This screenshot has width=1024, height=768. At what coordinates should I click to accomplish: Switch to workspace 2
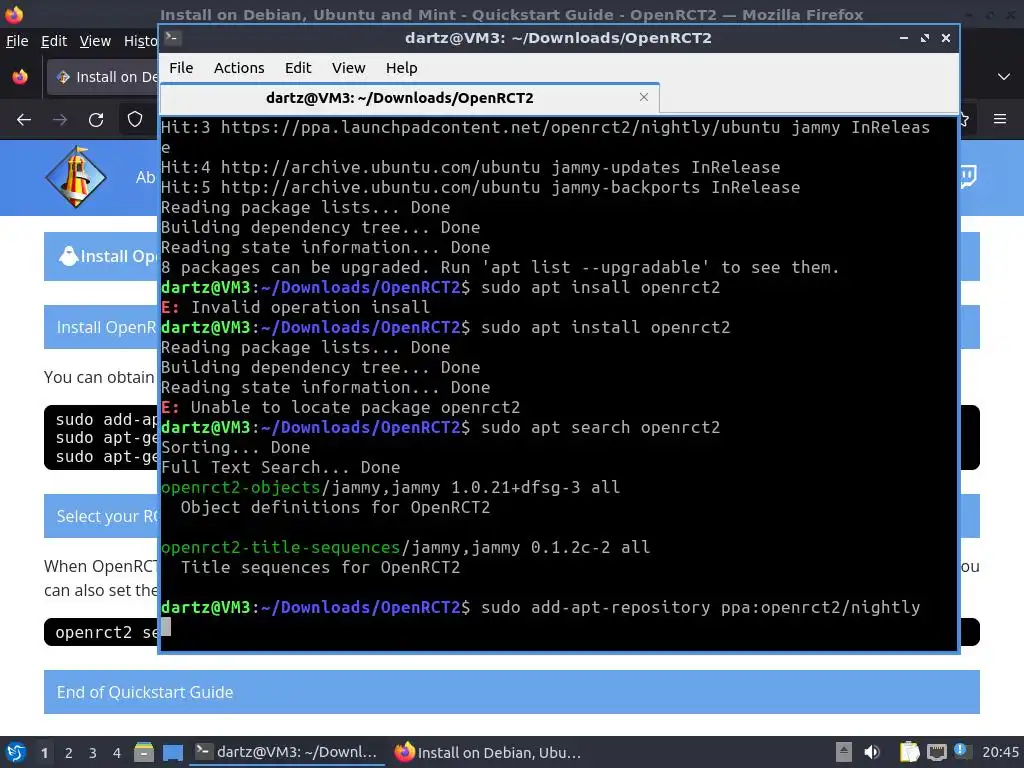tap(69, 753)
